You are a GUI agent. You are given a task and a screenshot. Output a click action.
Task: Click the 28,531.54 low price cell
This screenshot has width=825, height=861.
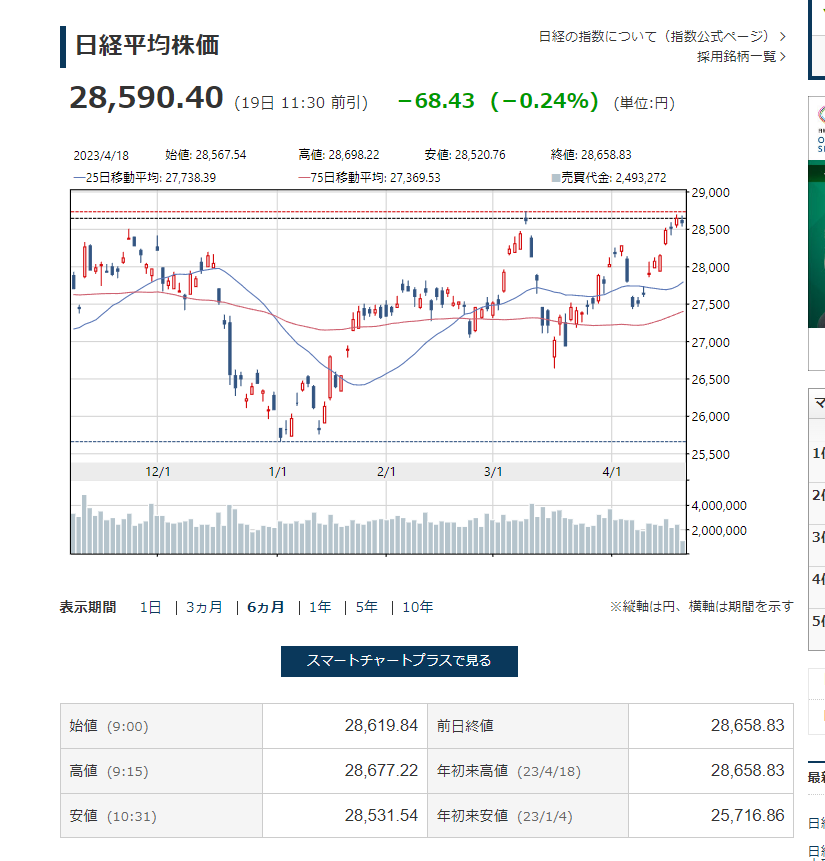(x=345, y=816)
